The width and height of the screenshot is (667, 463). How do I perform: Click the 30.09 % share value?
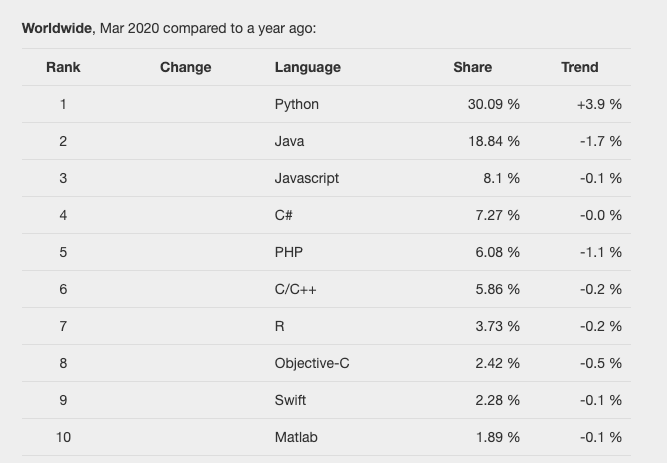point(493,104)
